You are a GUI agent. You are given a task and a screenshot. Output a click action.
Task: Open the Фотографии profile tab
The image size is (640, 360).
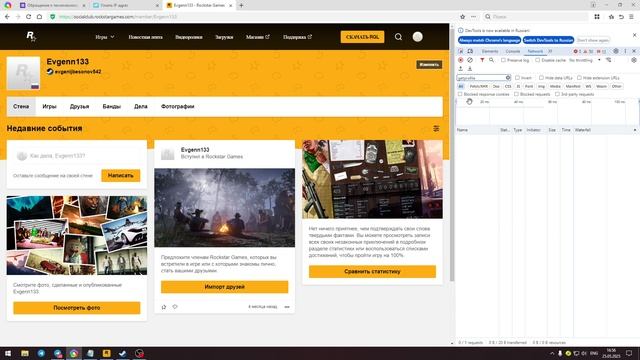pos(178,106)
